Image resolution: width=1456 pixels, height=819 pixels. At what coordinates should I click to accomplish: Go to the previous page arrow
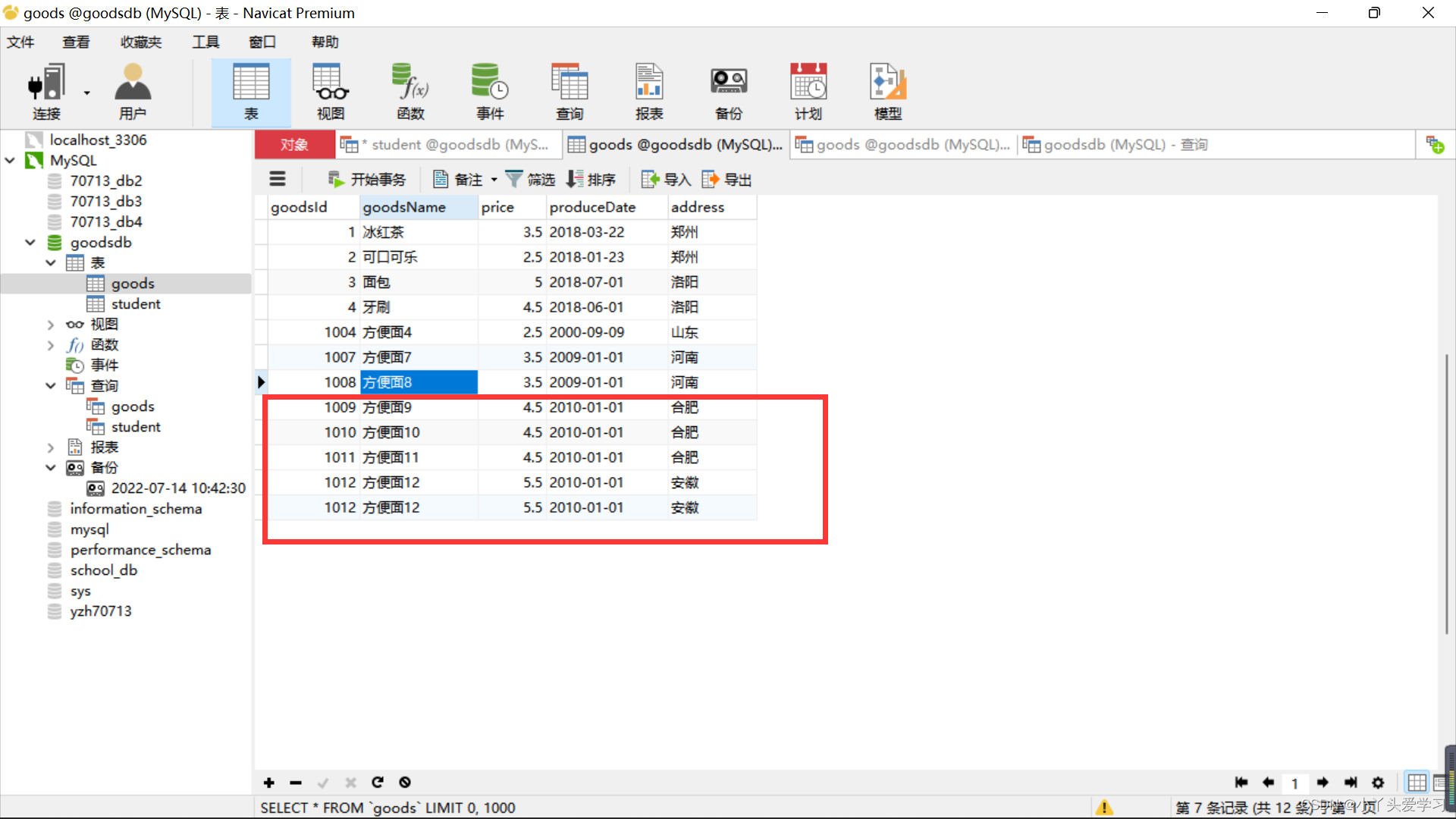(x=1268, y=783)
